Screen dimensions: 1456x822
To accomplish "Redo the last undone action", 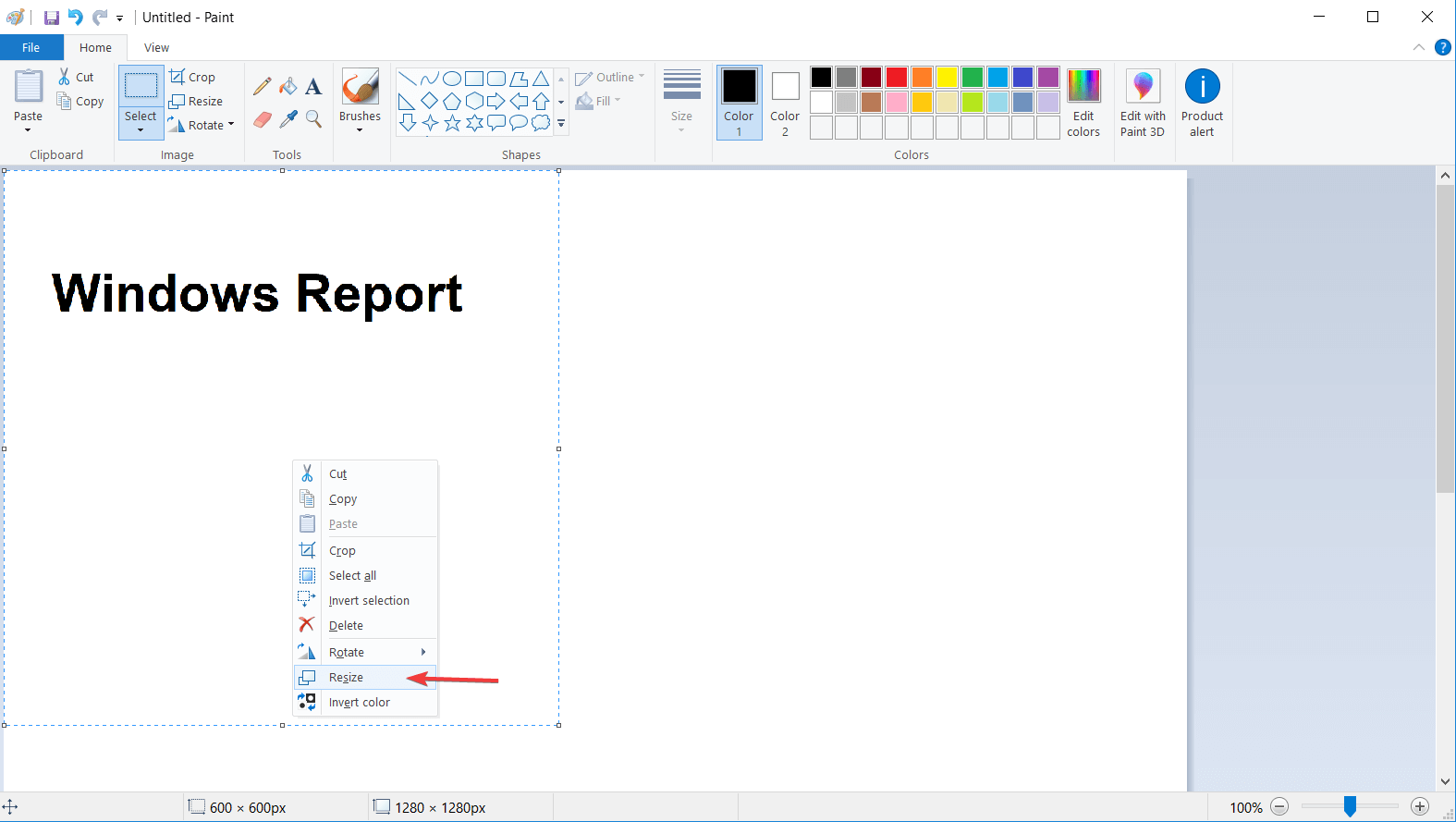I will click(x=100, y=17).
